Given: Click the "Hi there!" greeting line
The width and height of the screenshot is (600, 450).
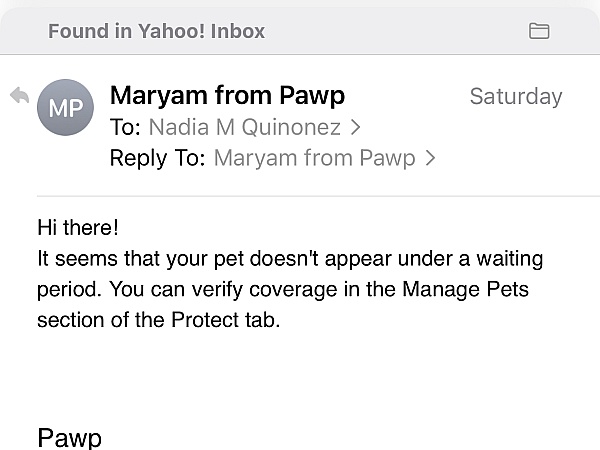Looking at the screenshot, I should pyautogui.click(x=78, y=227).
